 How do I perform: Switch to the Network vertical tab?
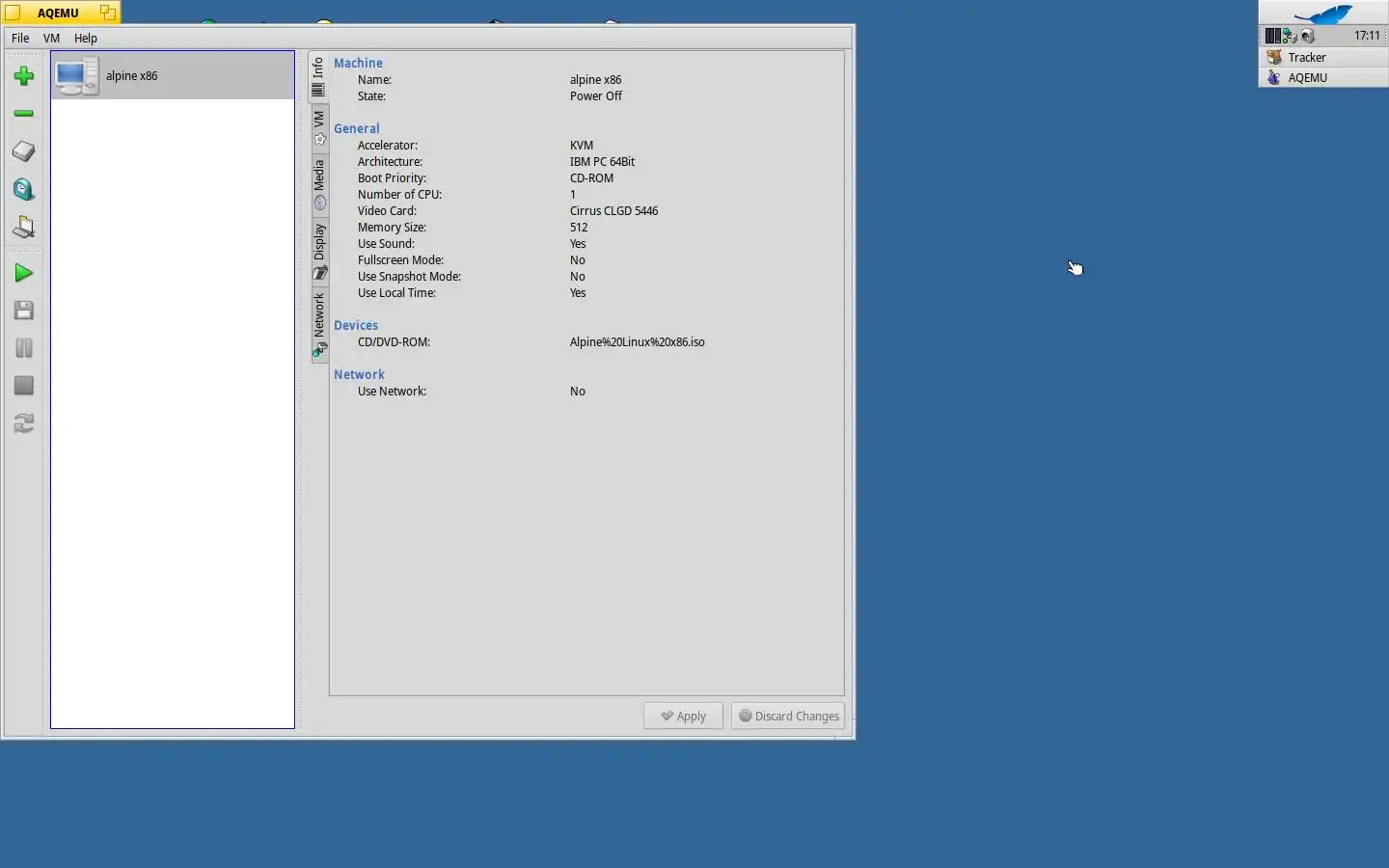(318, 325)
